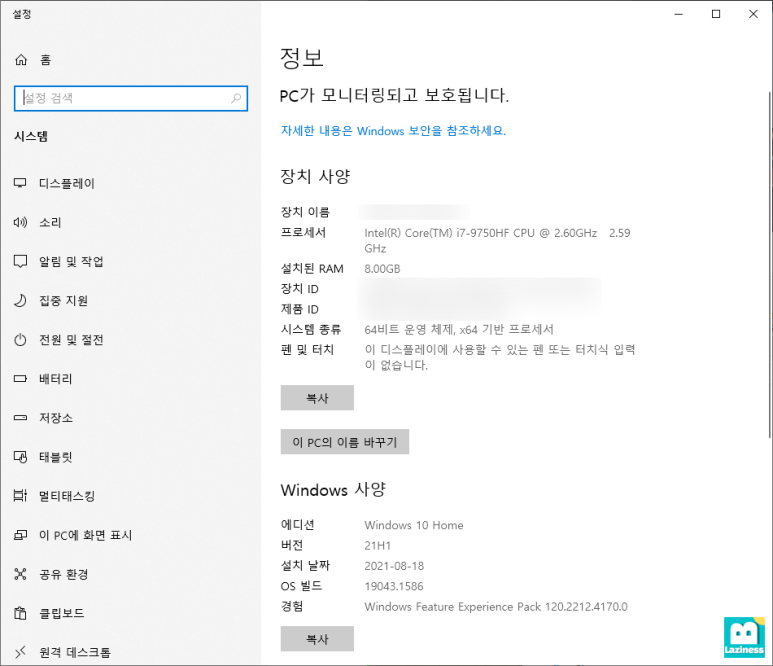
Task: Click the magnifier icon in settings search box
Action: click(236, 98)
